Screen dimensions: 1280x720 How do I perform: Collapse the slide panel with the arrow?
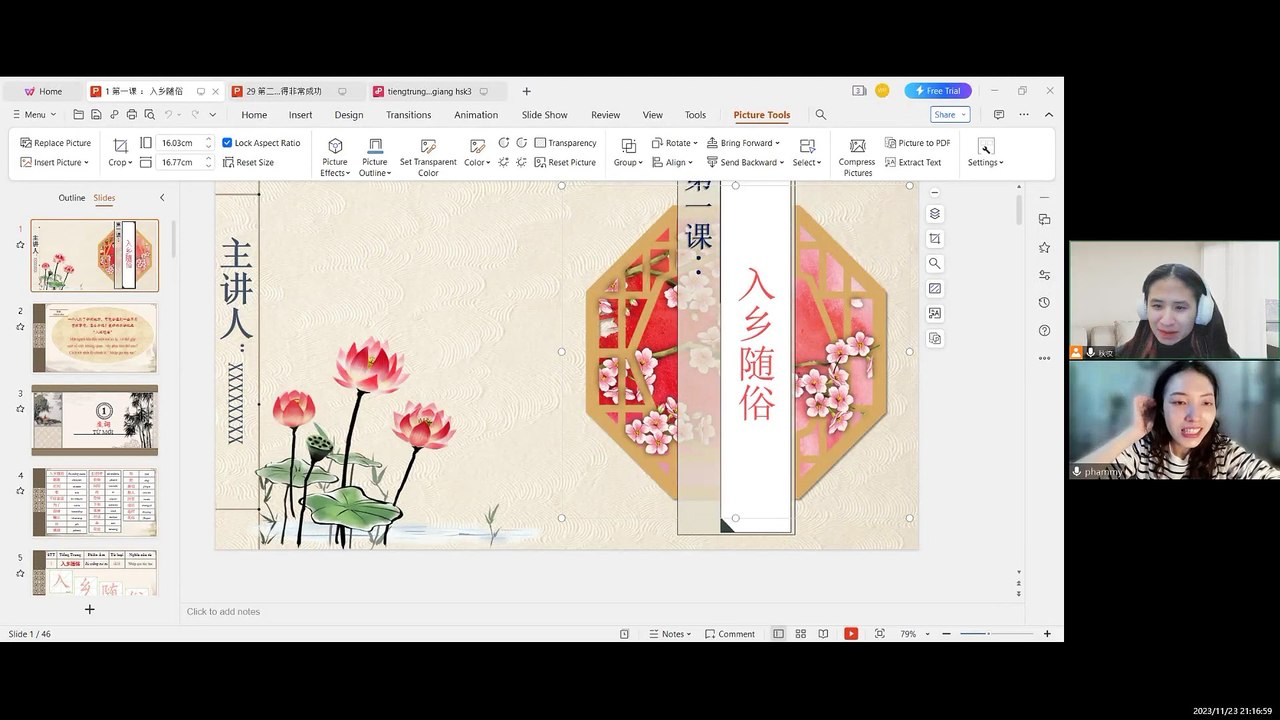pyautogui.click(x=162, y=198)
